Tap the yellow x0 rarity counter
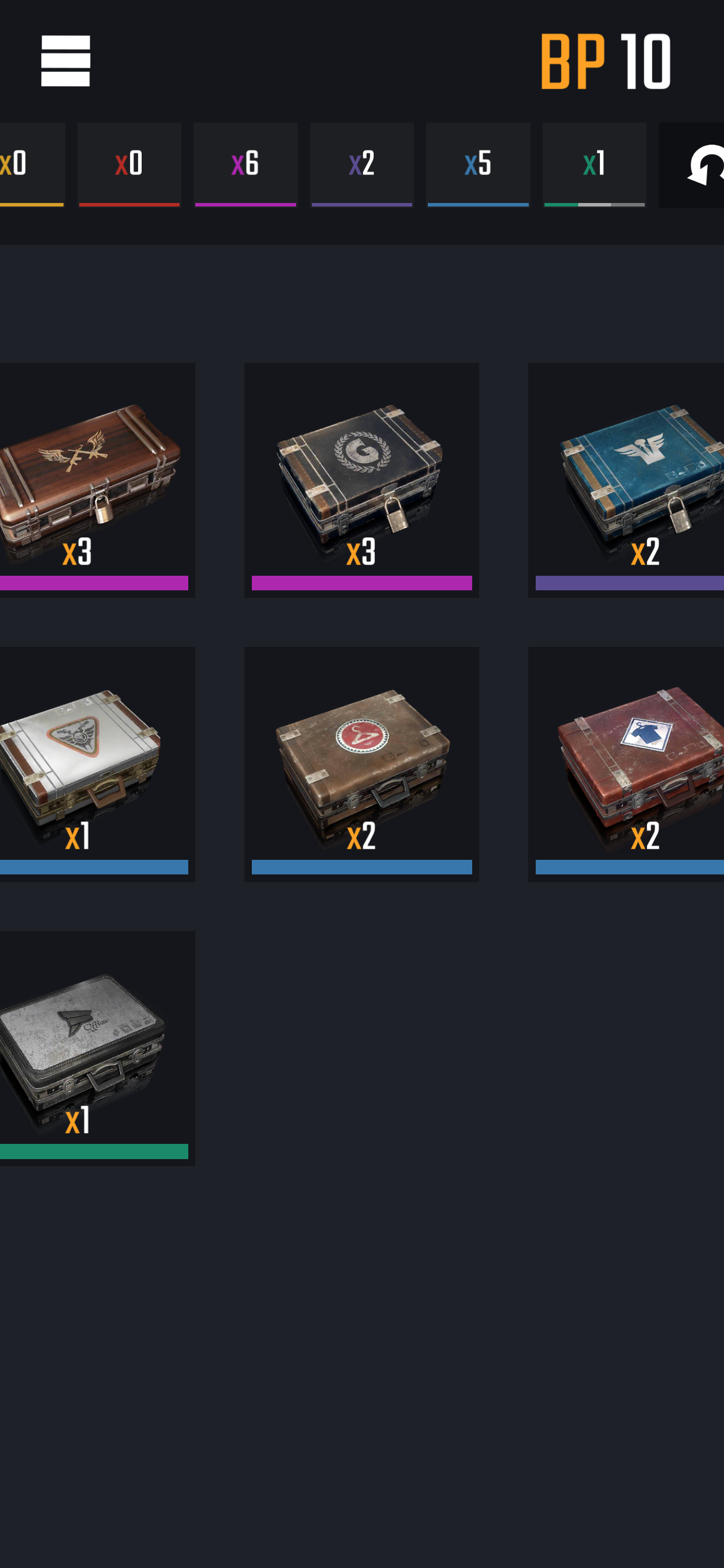Viewport: 724px width, 1568px height. 32,165
